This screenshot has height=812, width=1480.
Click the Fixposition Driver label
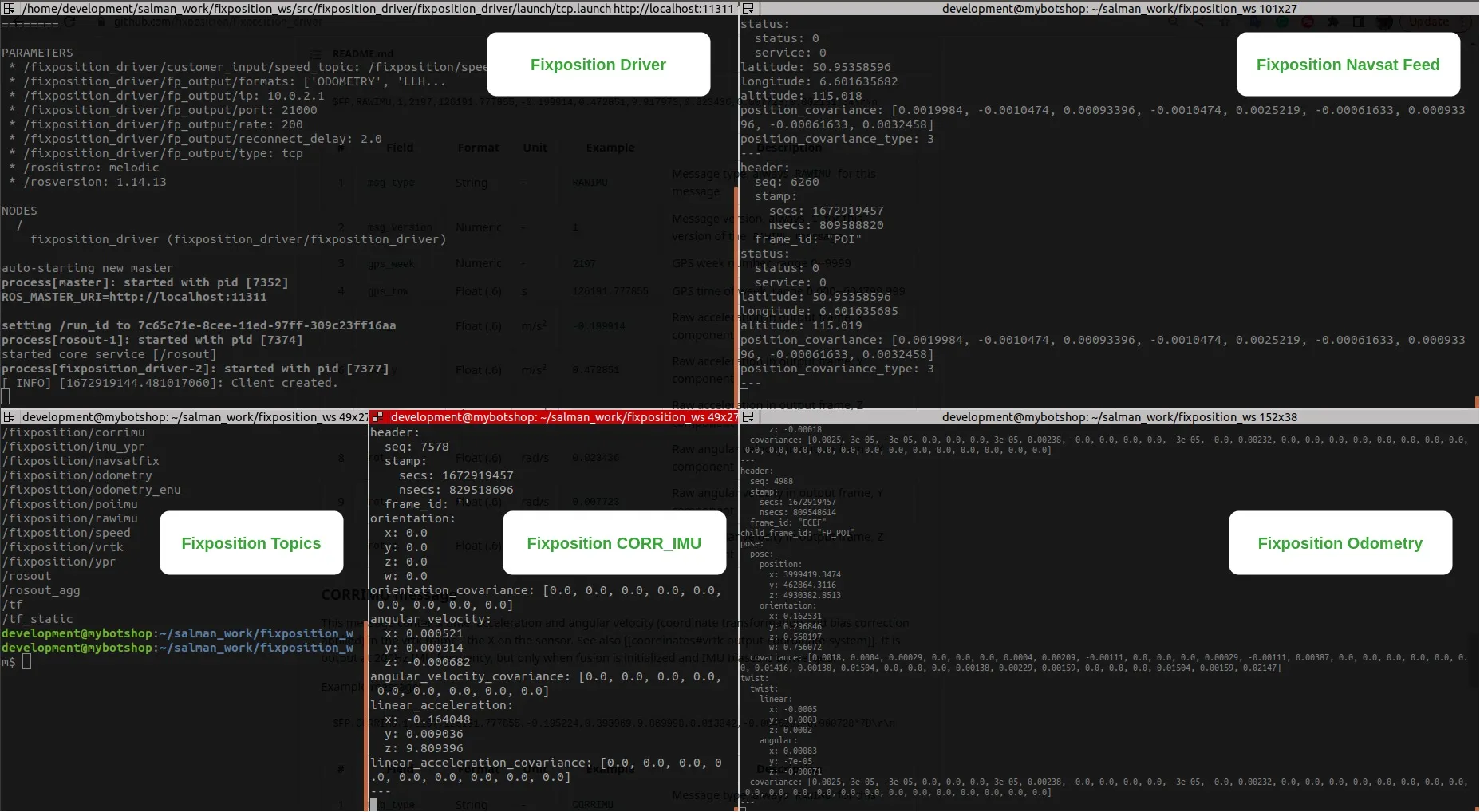598,65
